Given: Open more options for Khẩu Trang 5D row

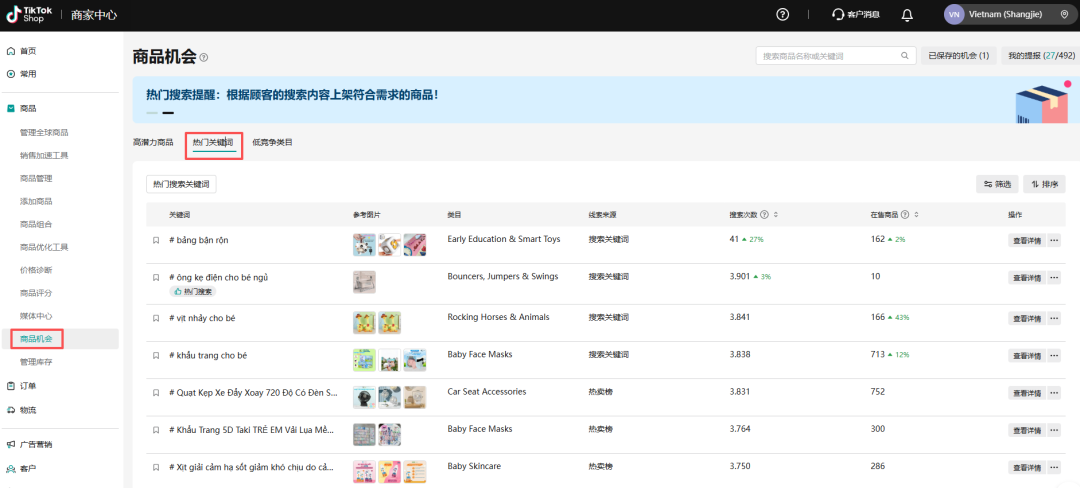Looking at the screenshot, I should pos(1054,429).
